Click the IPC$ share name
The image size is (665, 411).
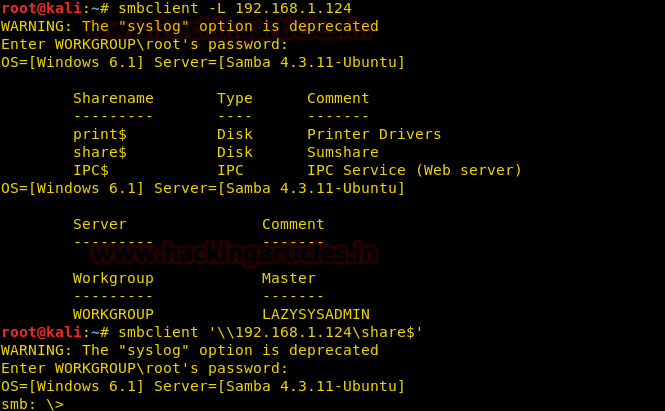[x=91, y=170]
